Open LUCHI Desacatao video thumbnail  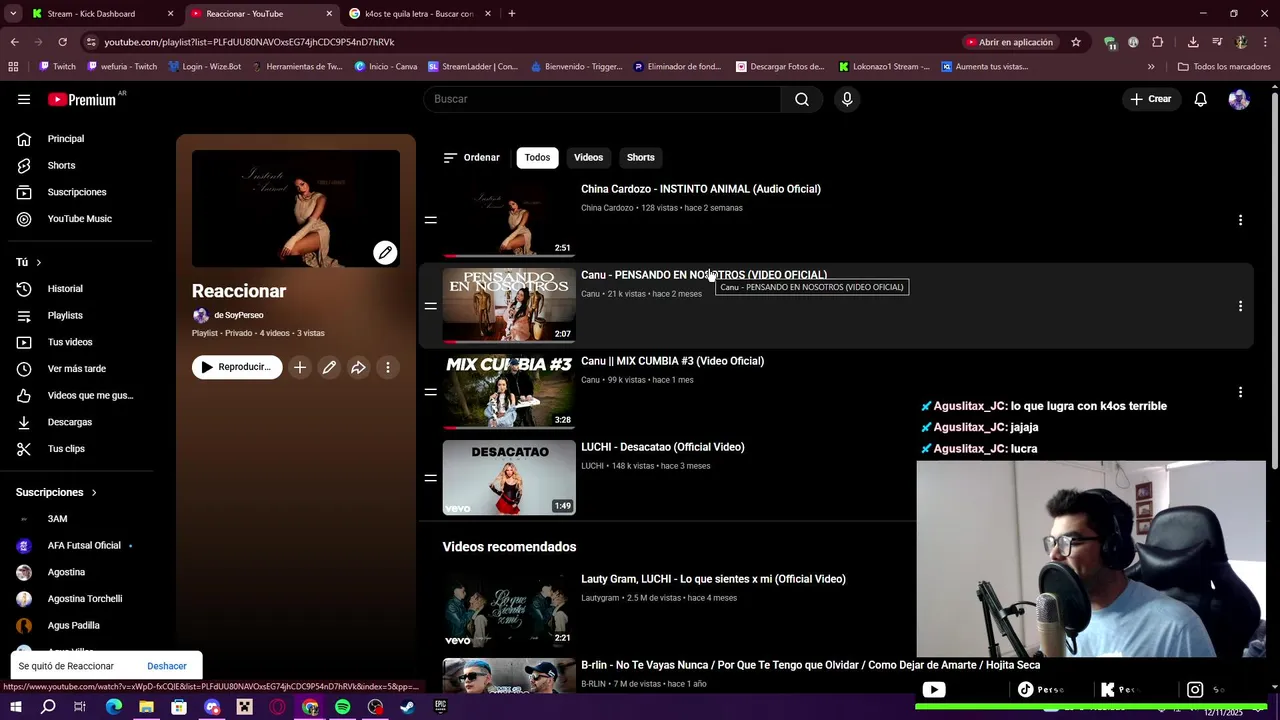(509, 478)
